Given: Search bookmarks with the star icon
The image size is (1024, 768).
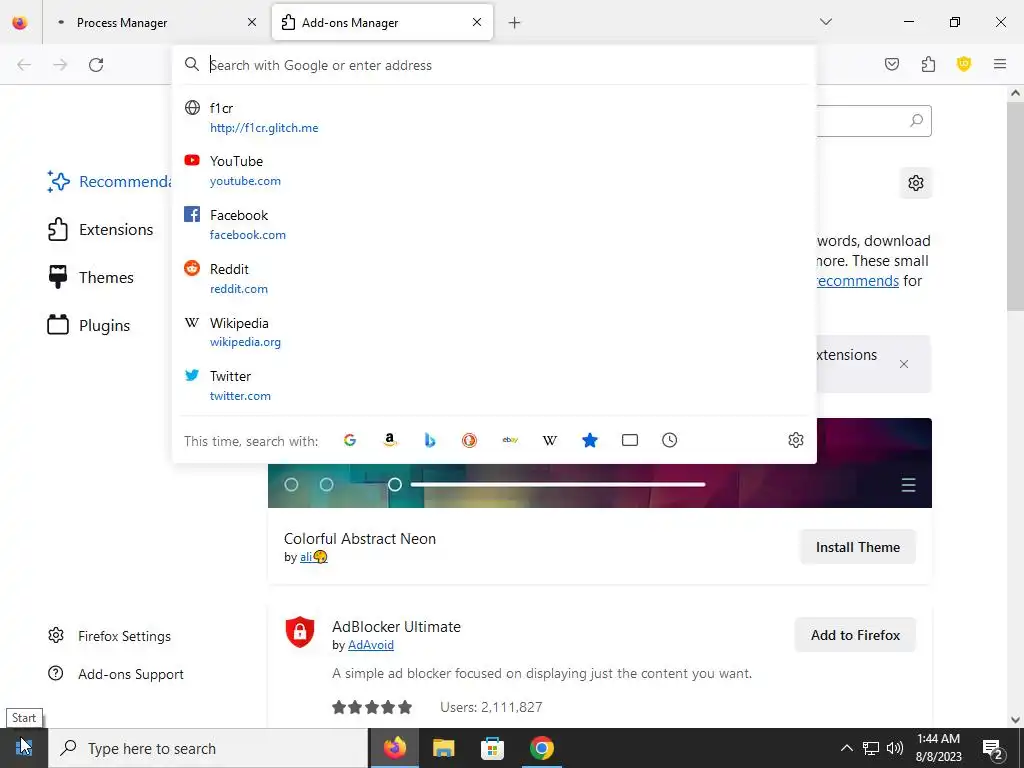Looking at the screenshot, I should pyautogui.click(x=590, y=440).
